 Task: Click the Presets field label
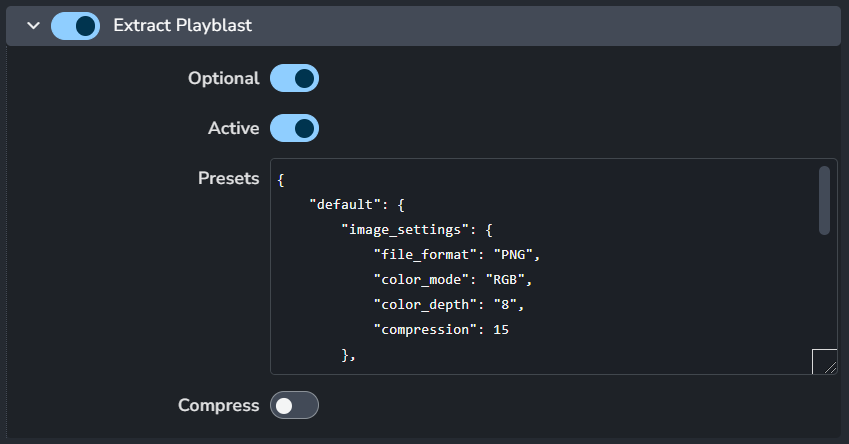click(x=228, y=178)
